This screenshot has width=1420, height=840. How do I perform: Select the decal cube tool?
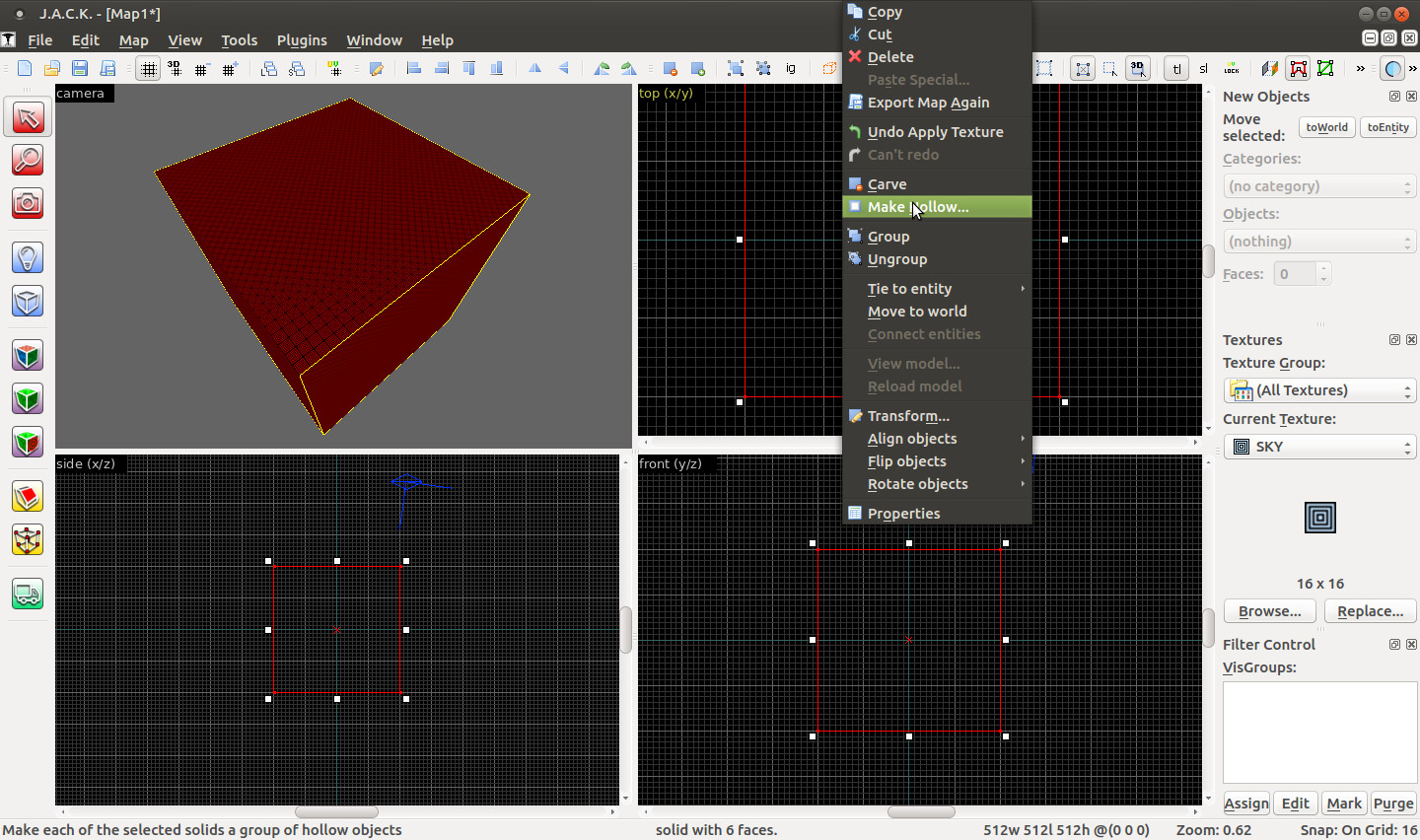coord(28,442)
